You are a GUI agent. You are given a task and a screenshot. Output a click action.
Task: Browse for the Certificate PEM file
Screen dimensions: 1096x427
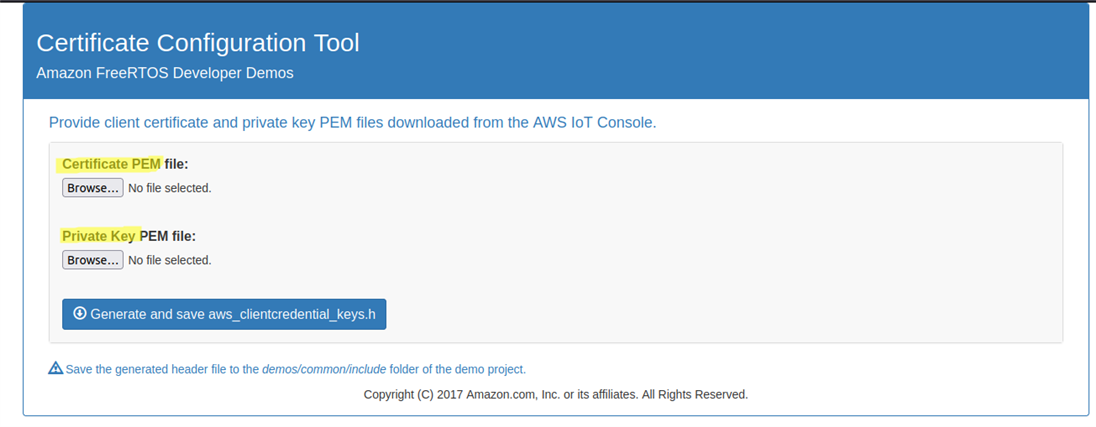(x=92, y=188)
